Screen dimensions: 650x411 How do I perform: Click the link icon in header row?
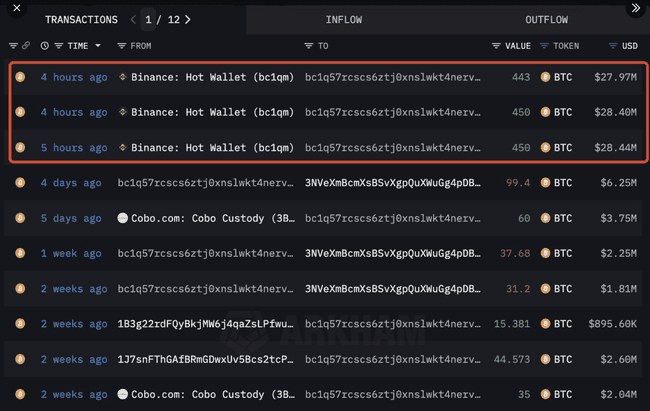pos(26,46)
